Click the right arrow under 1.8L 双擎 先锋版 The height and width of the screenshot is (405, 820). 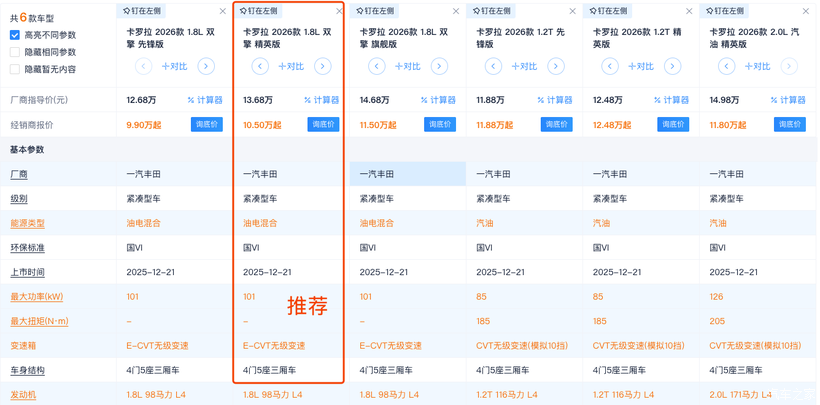(x=206, y=66)
